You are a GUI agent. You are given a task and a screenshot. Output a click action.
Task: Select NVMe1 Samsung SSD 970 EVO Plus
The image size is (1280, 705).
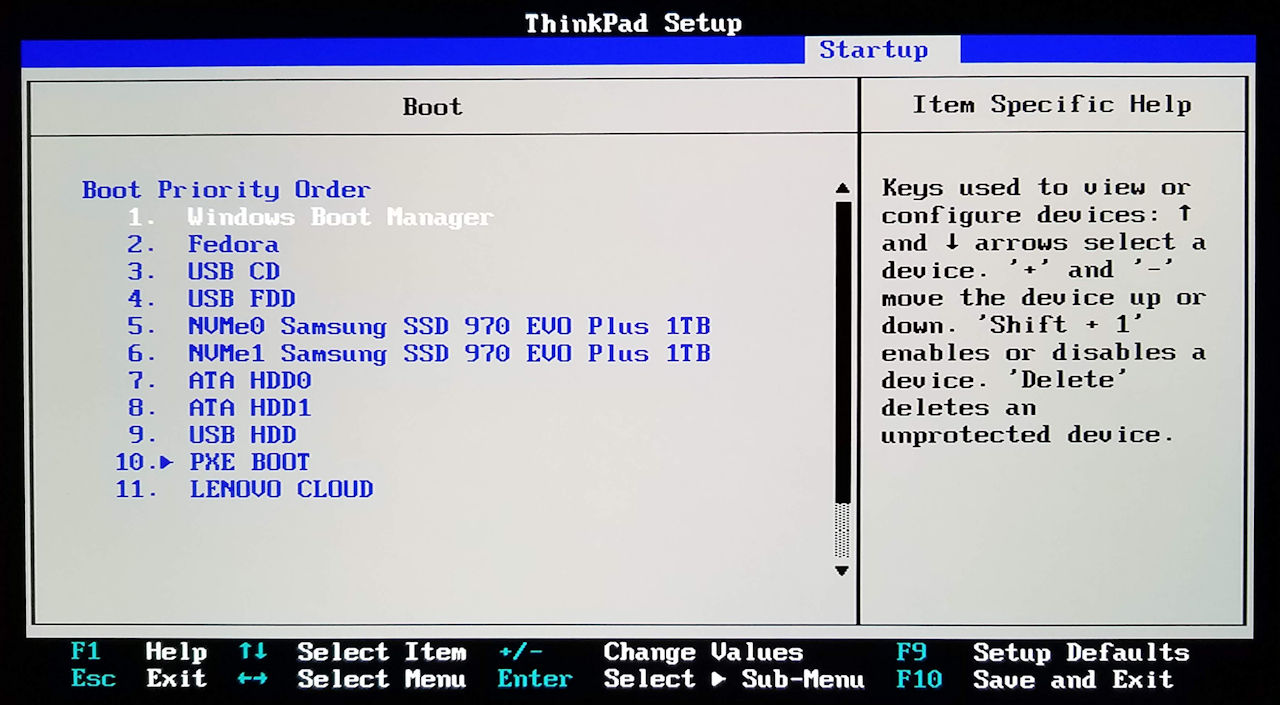(x=449, y=353)
